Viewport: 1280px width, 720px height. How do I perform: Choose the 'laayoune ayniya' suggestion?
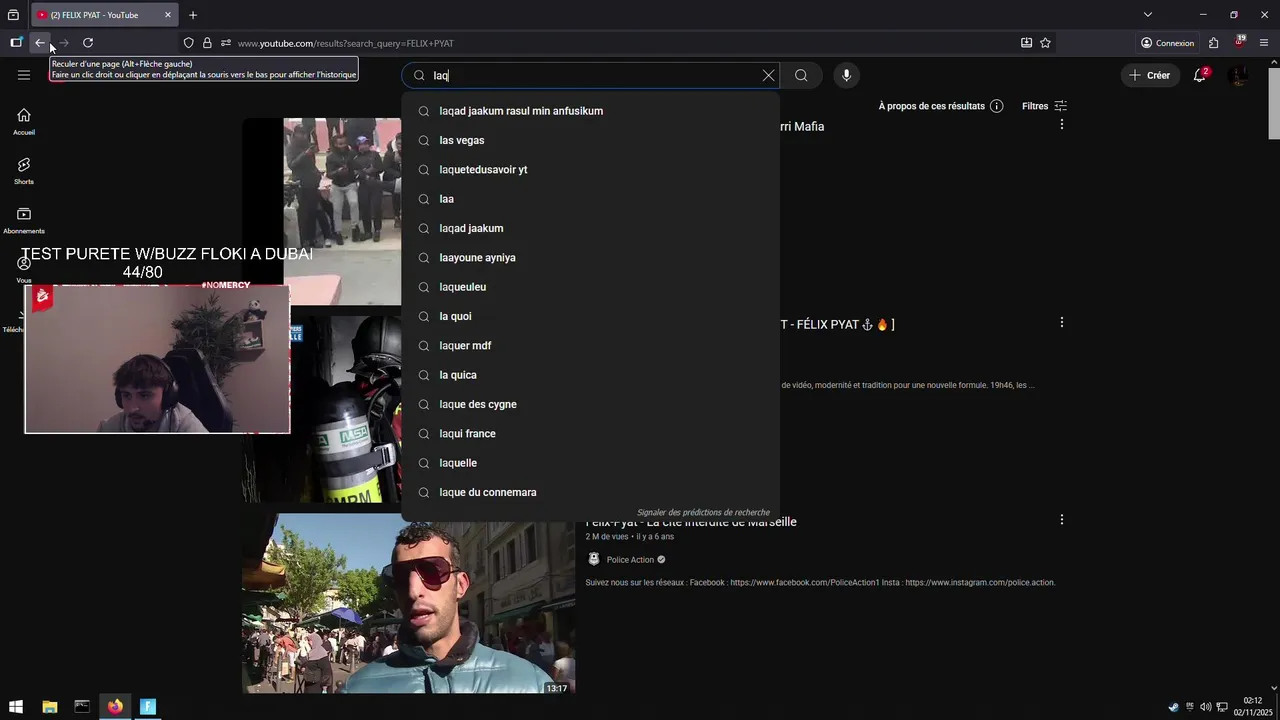click(590, 258)
